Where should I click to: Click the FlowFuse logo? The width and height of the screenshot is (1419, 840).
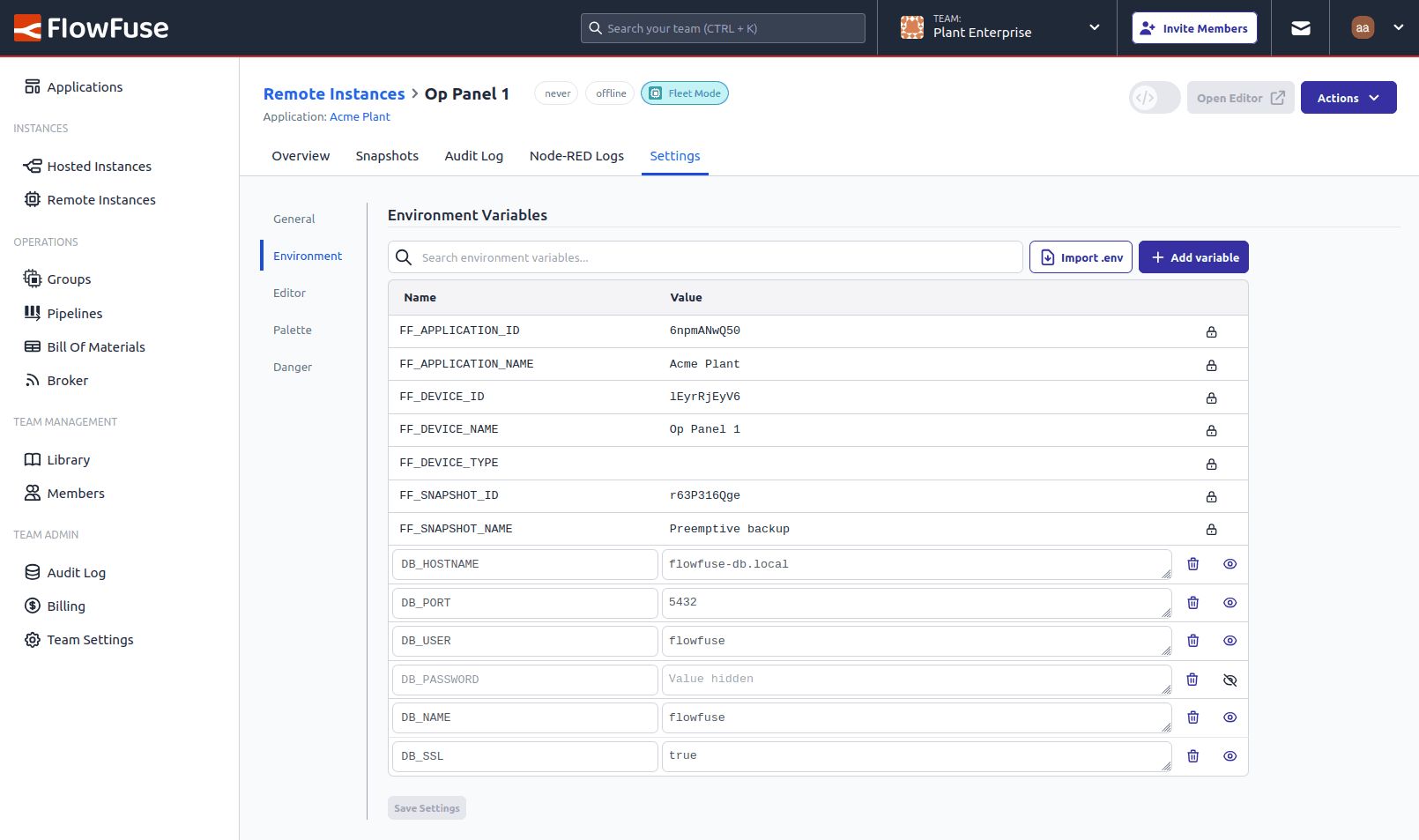coord(88,27)
